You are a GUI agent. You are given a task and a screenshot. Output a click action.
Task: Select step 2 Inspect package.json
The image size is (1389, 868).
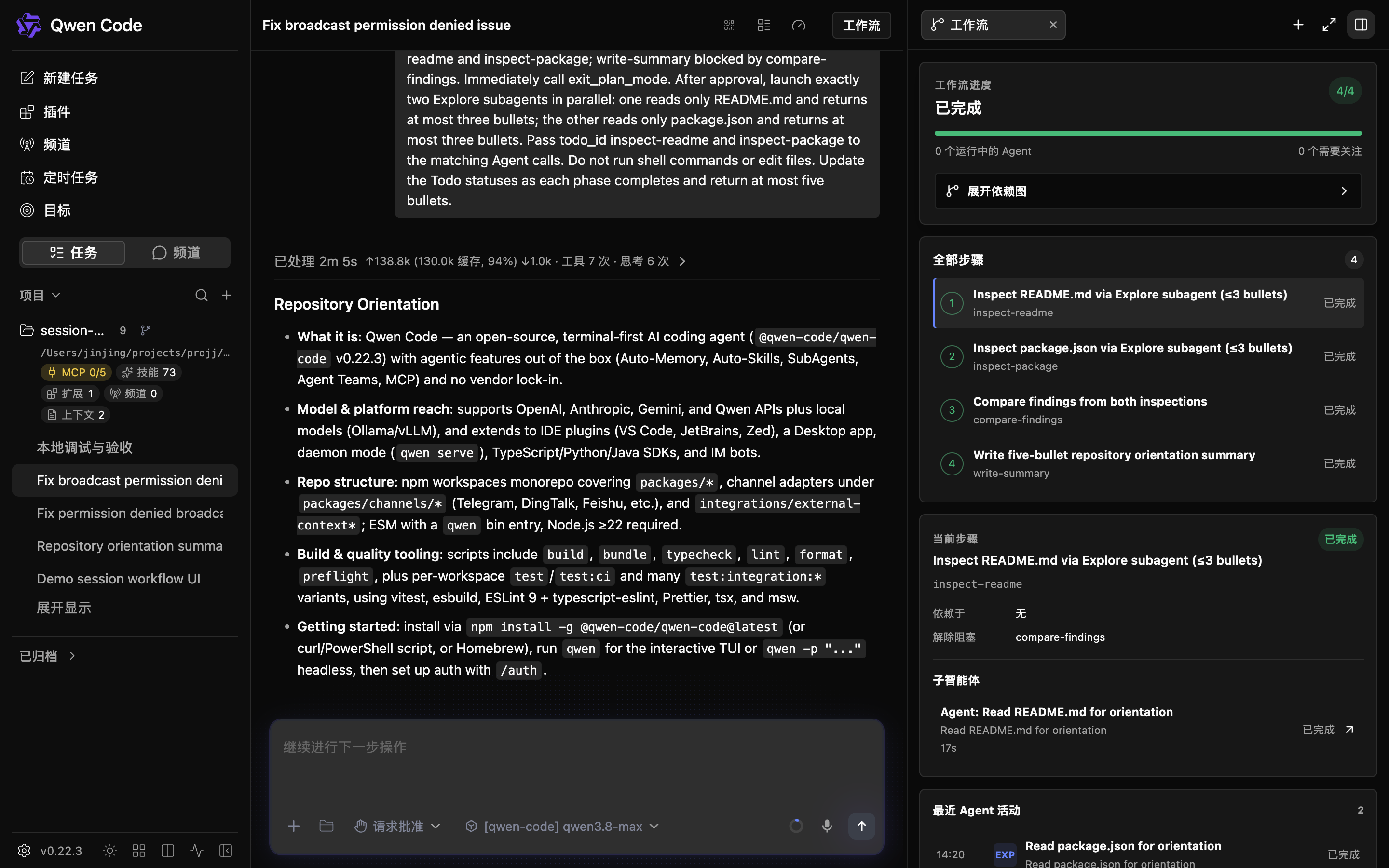coord(1148,356)
